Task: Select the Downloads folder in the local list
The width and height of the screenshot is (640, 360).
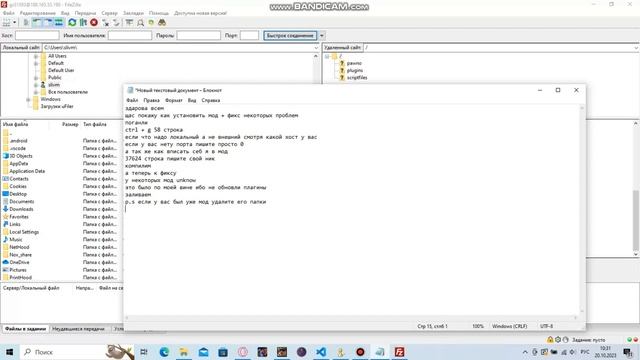Action: coord(21,209)
